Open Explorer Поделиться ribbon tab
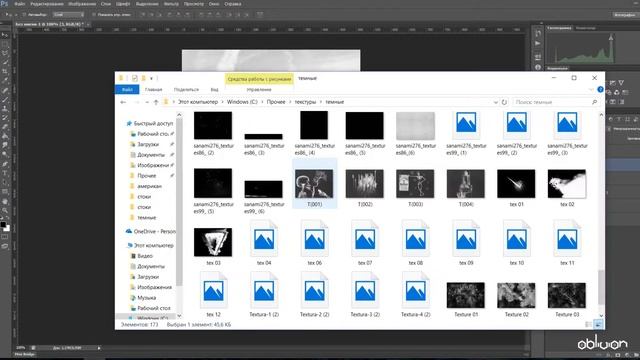 [186, 89]
